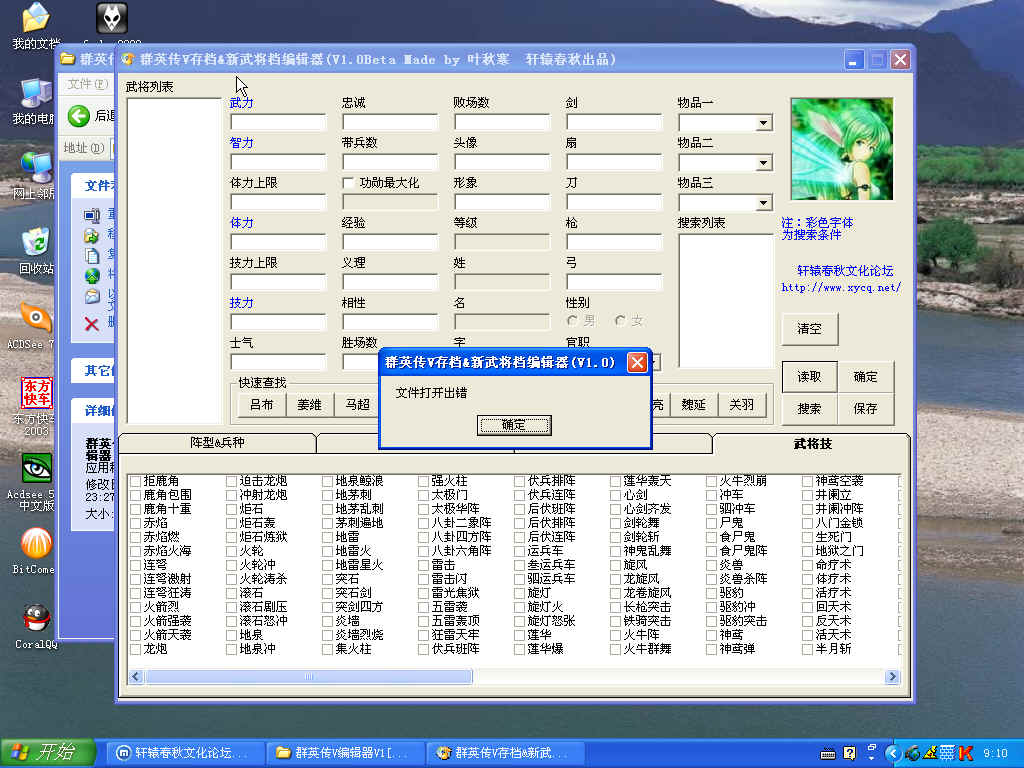This screenshot has height=768, width=1024.
Task: Switch to the 阵型&兵种 tab
Action: click(217, 443)
